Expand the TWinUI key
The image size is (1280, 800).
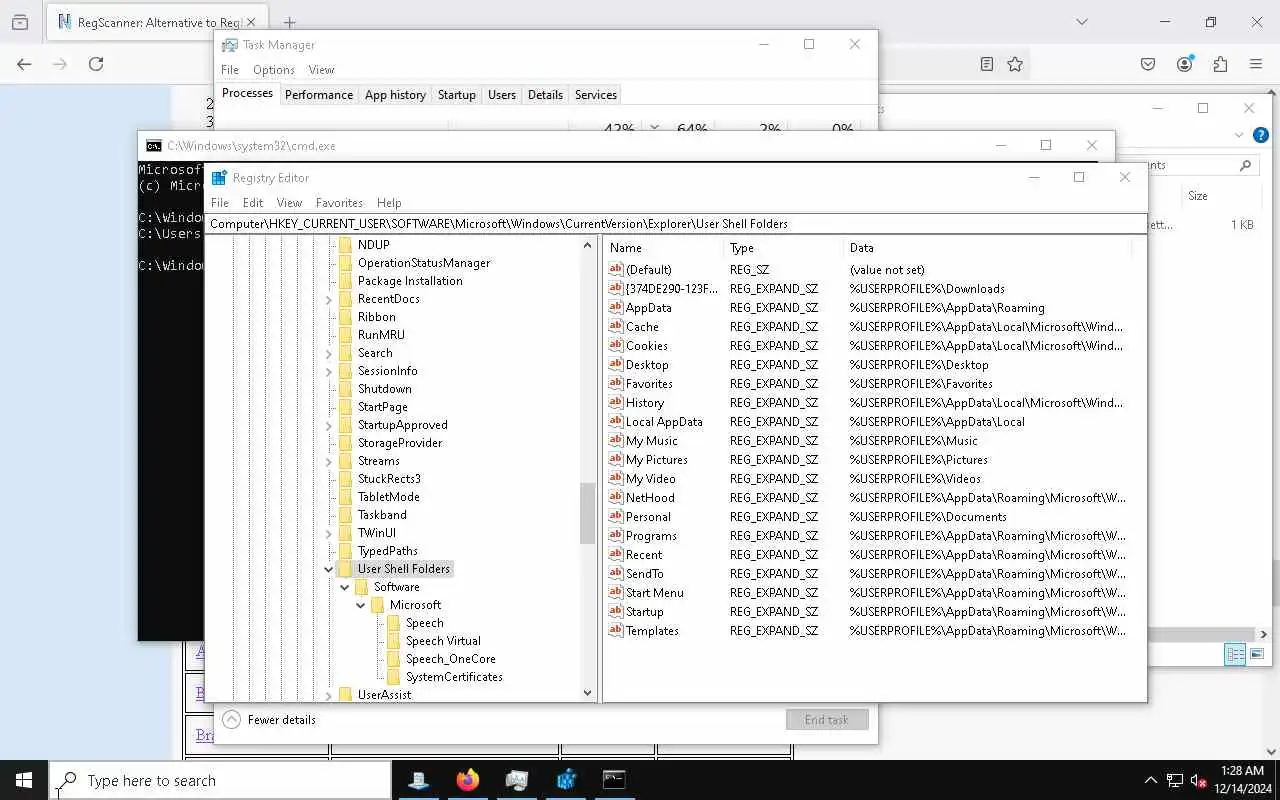pos(329,533)
